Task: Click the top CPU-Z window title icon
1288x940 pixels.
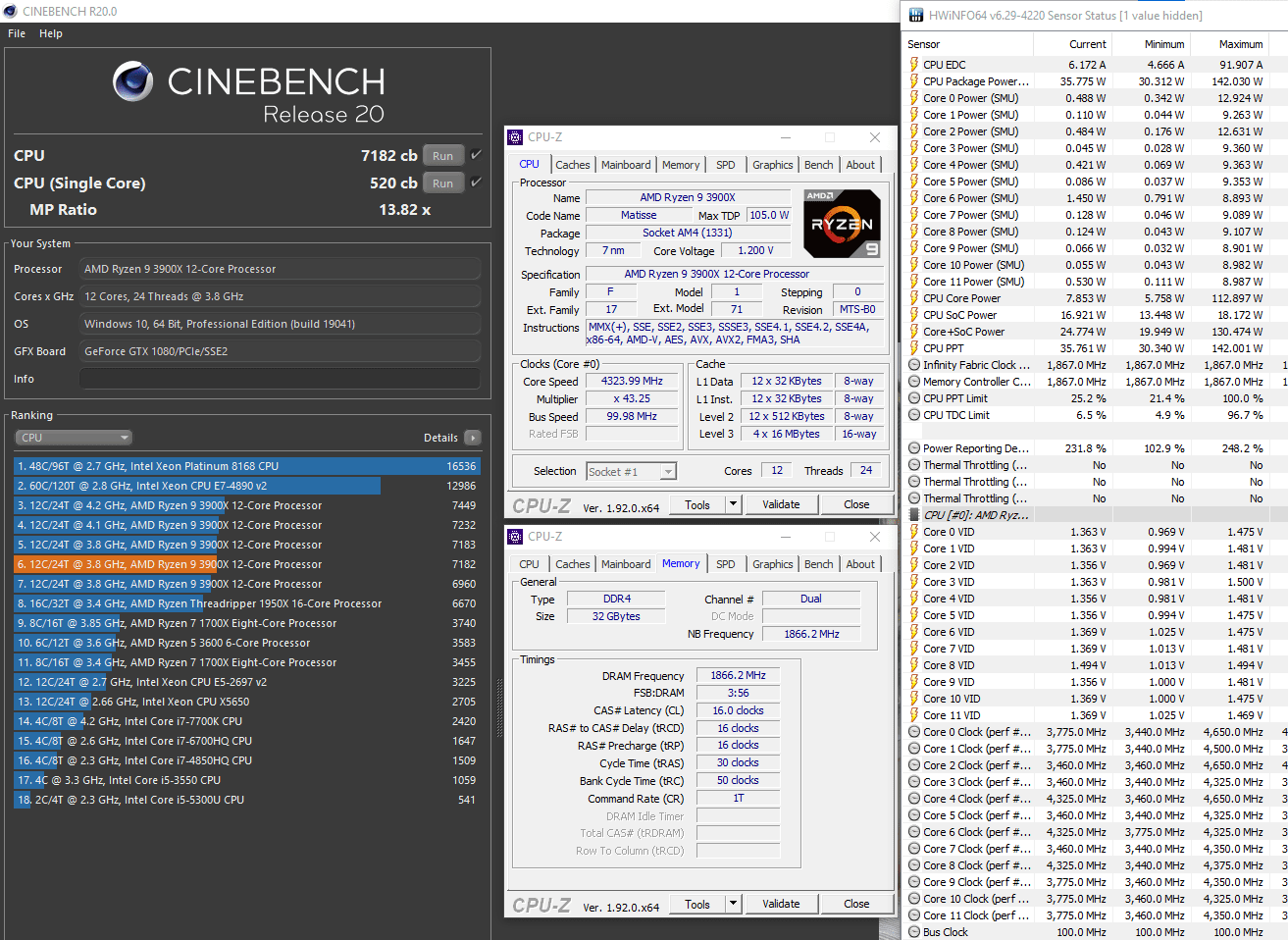Action: click(515, 137)
